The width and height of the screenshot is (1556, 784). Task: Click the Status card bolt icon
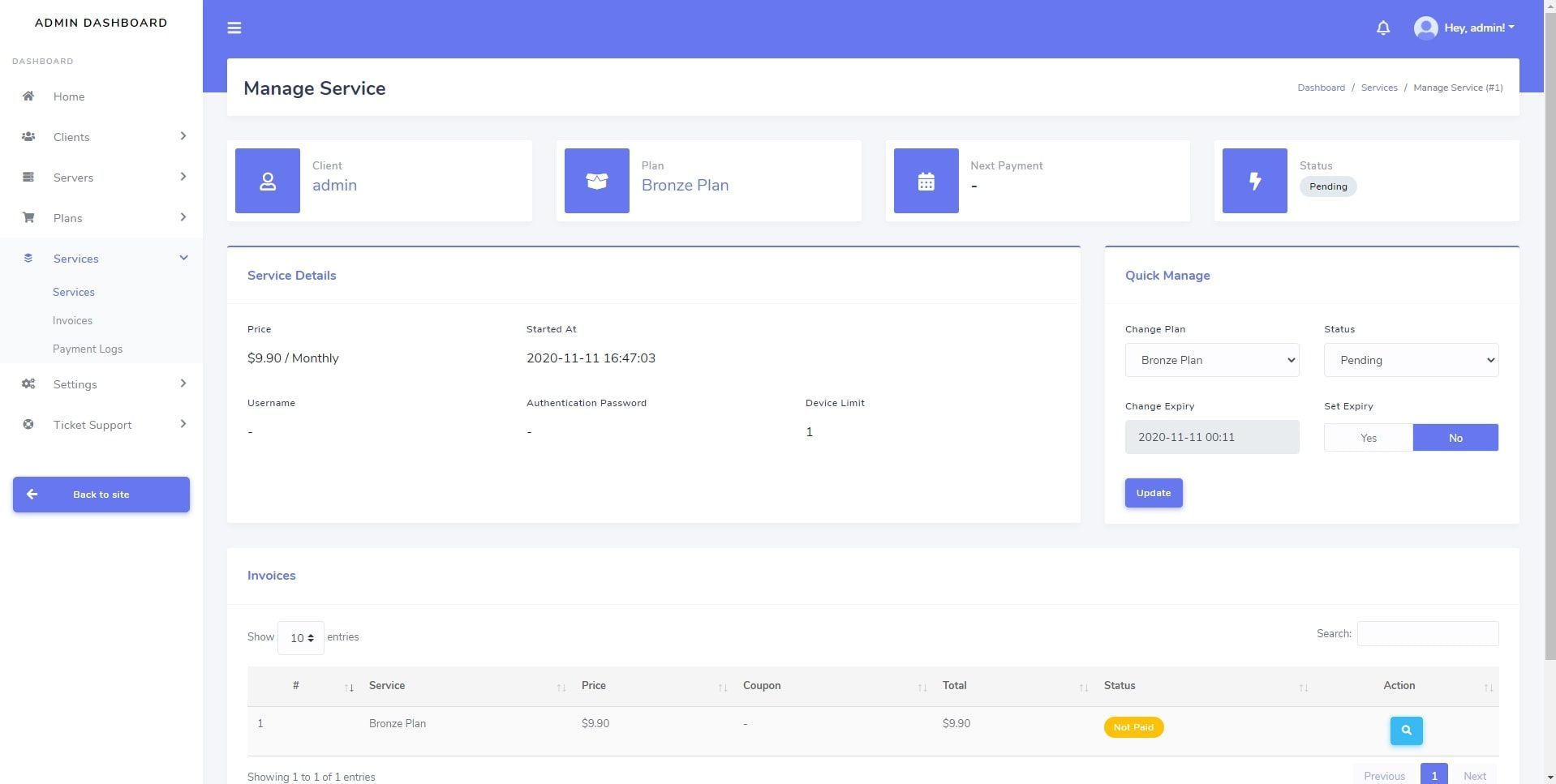1255,181
